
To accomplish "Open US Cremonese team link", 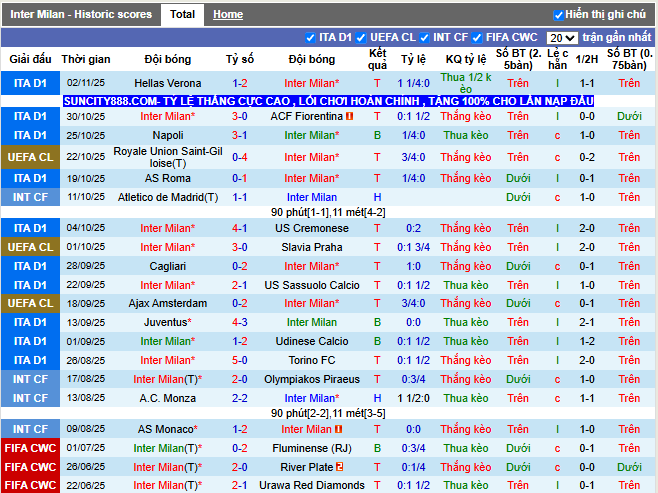I will point(312,228).
